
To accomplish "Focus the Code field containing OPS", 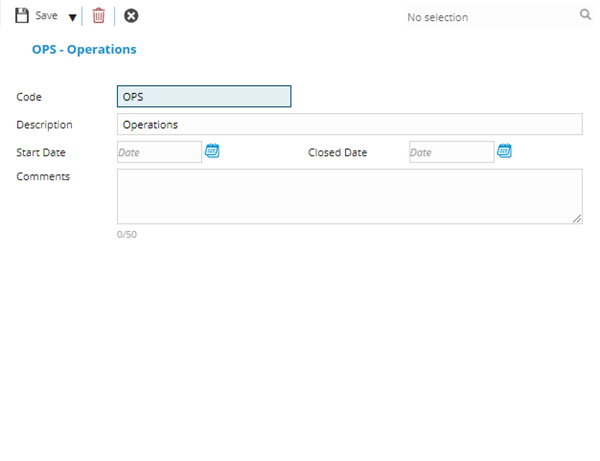I will pos(204,97).
